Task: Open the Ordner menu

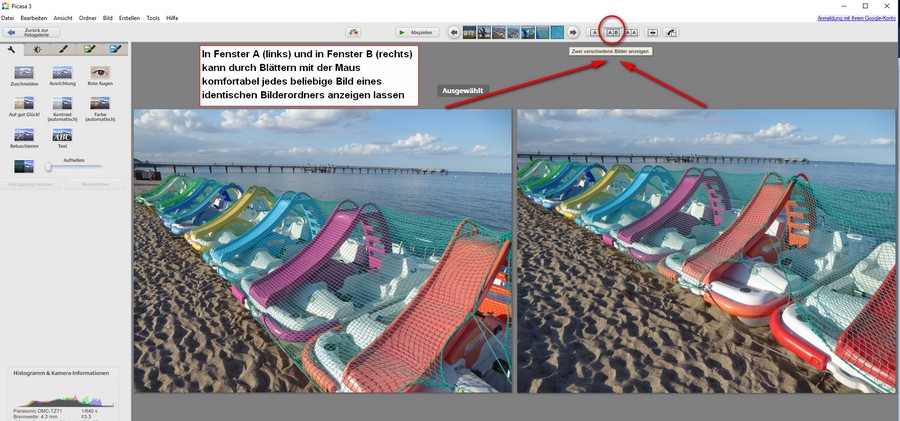Action: 88,18
